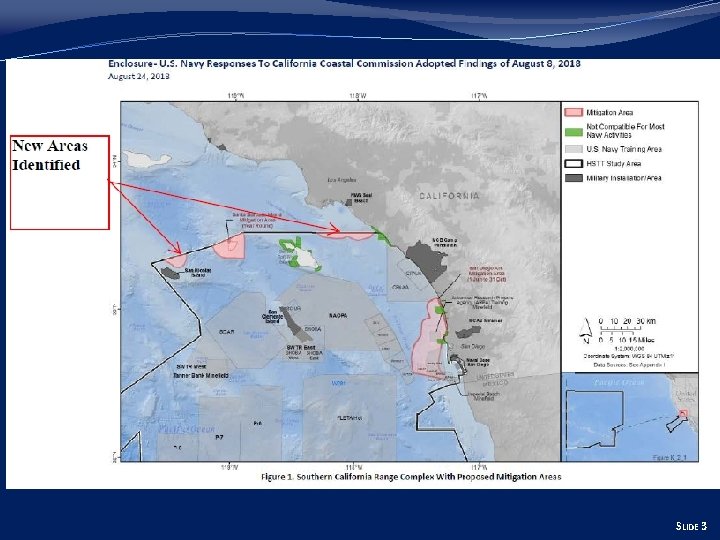Click the blue 'W291' label
The image size is (720, 540).
[339, 382]
